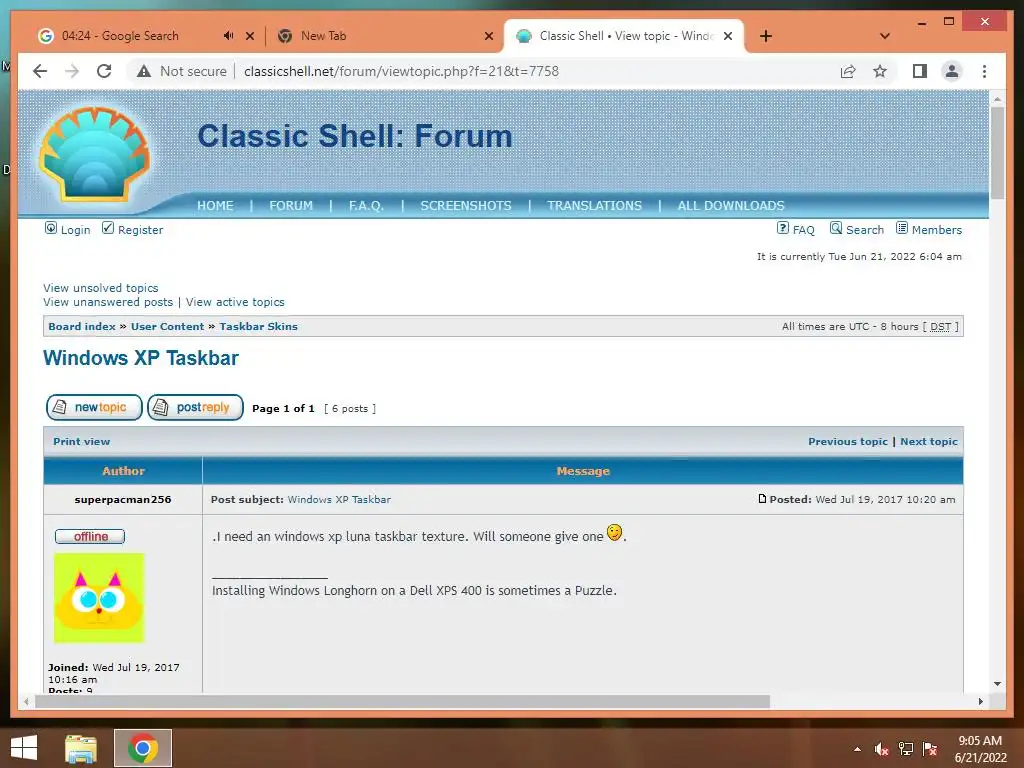Open TRANSLATIONS in the navigation bar

pos(594,206)
